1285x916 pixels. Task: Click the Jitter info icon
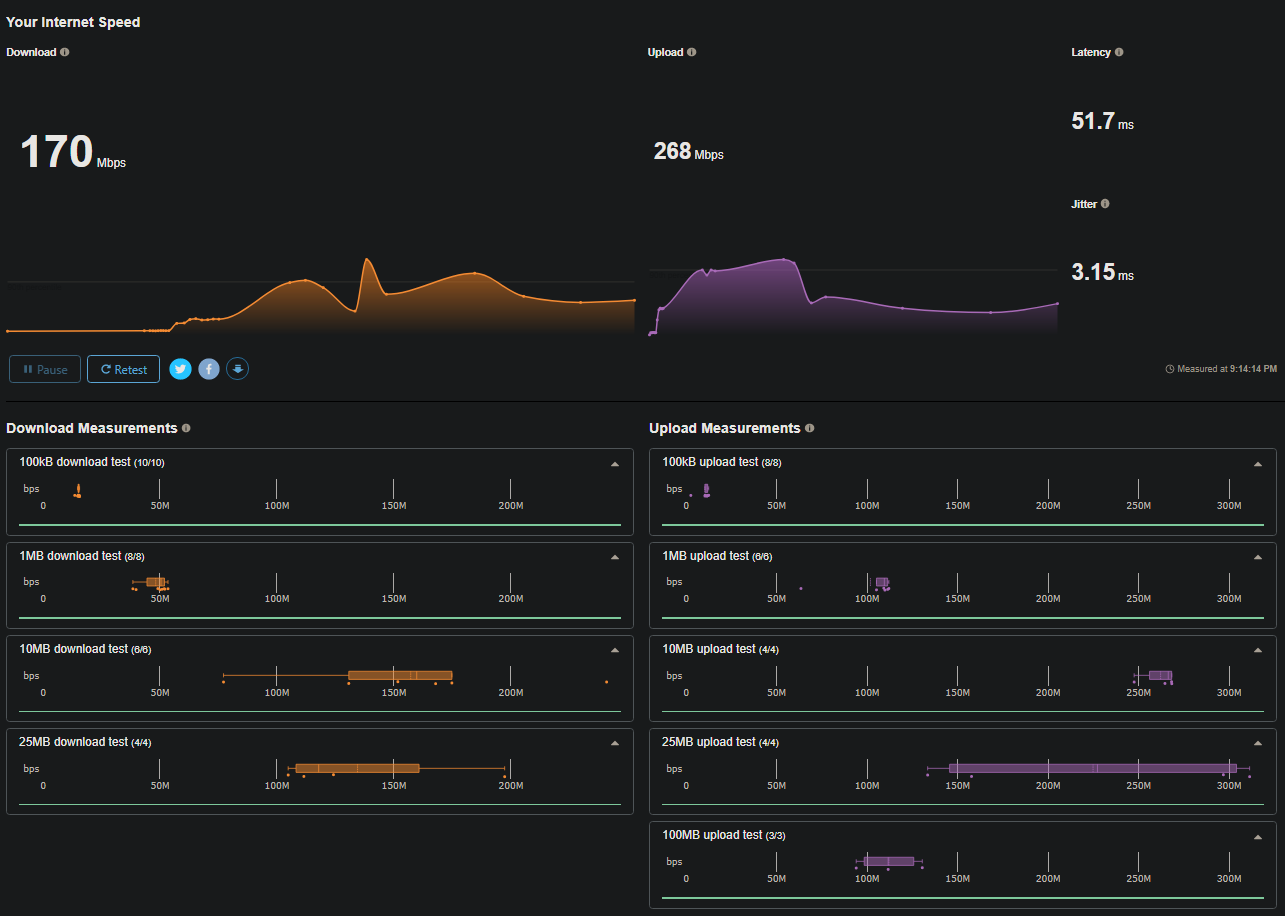pyautogui.click(x=1105, y=204)
